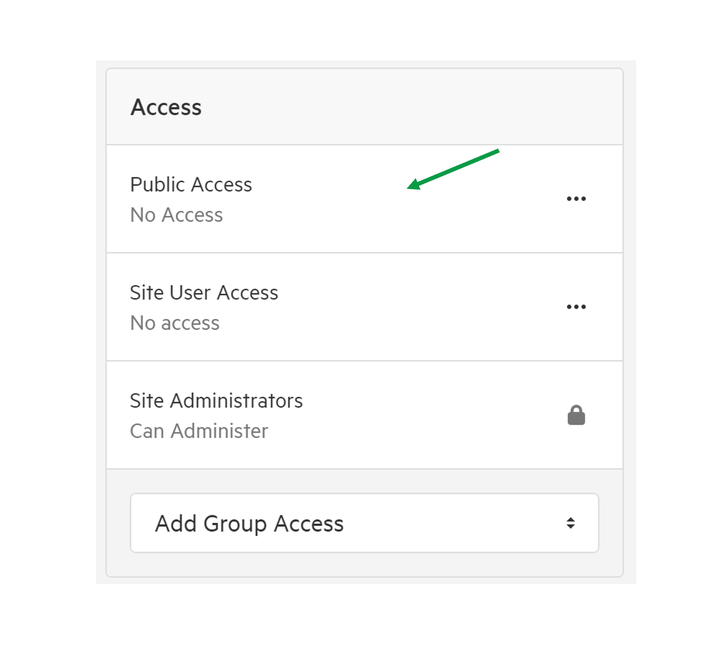This screenshot has width=720, height=650.
Task: Click the Public Access label
Action: [191, 185]
